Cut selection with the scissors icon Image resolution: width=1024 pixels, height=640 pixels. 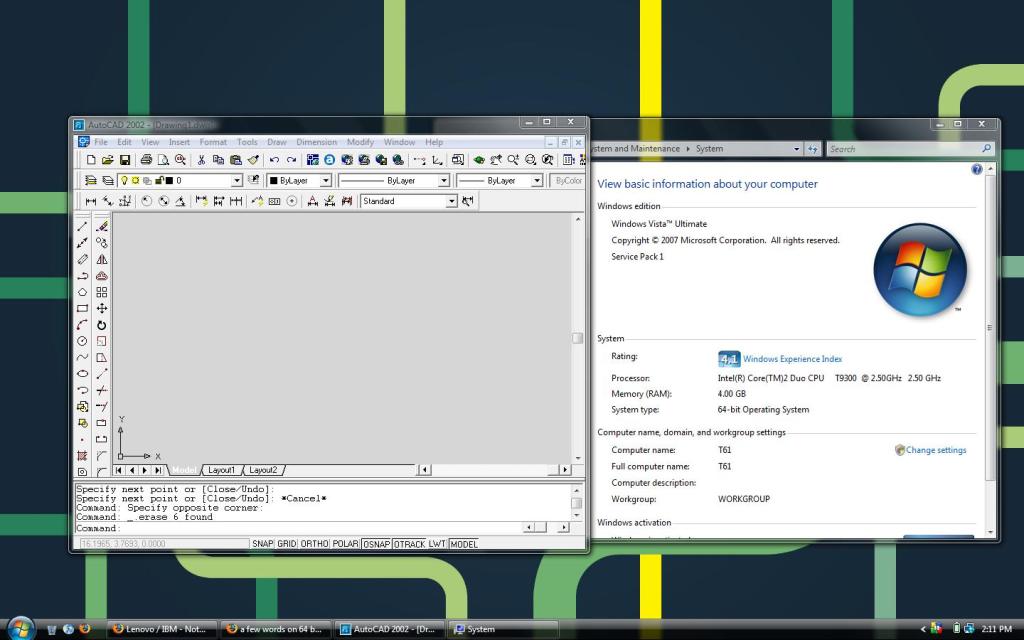[x=201, y=160]
